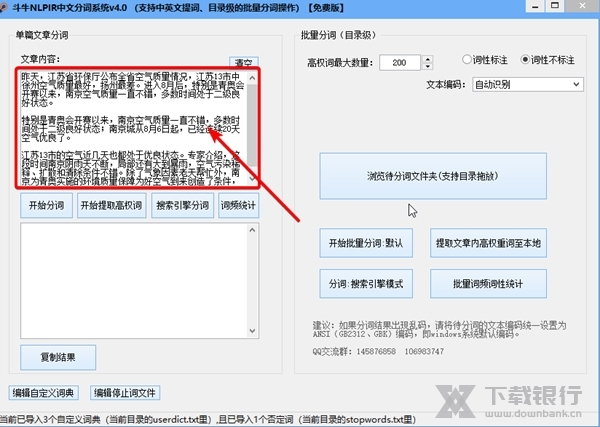Open 编辑自定义词典 editor
Image resolution: width=600 pixels, height=427 pixels.
pos(44,393)
